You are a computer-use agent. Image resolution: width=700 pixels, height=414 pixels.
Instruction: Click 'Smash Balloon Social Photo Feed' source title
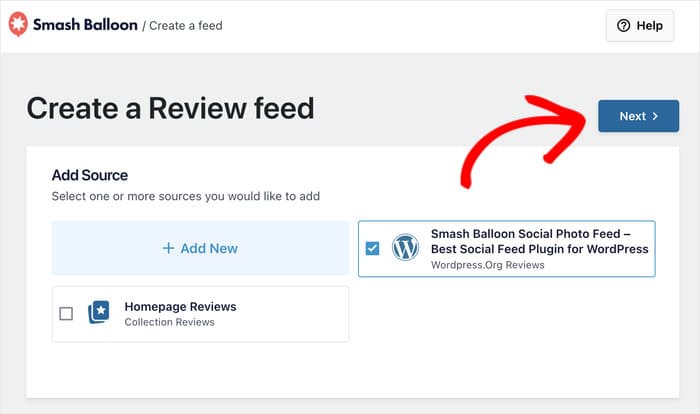point(539,241)
